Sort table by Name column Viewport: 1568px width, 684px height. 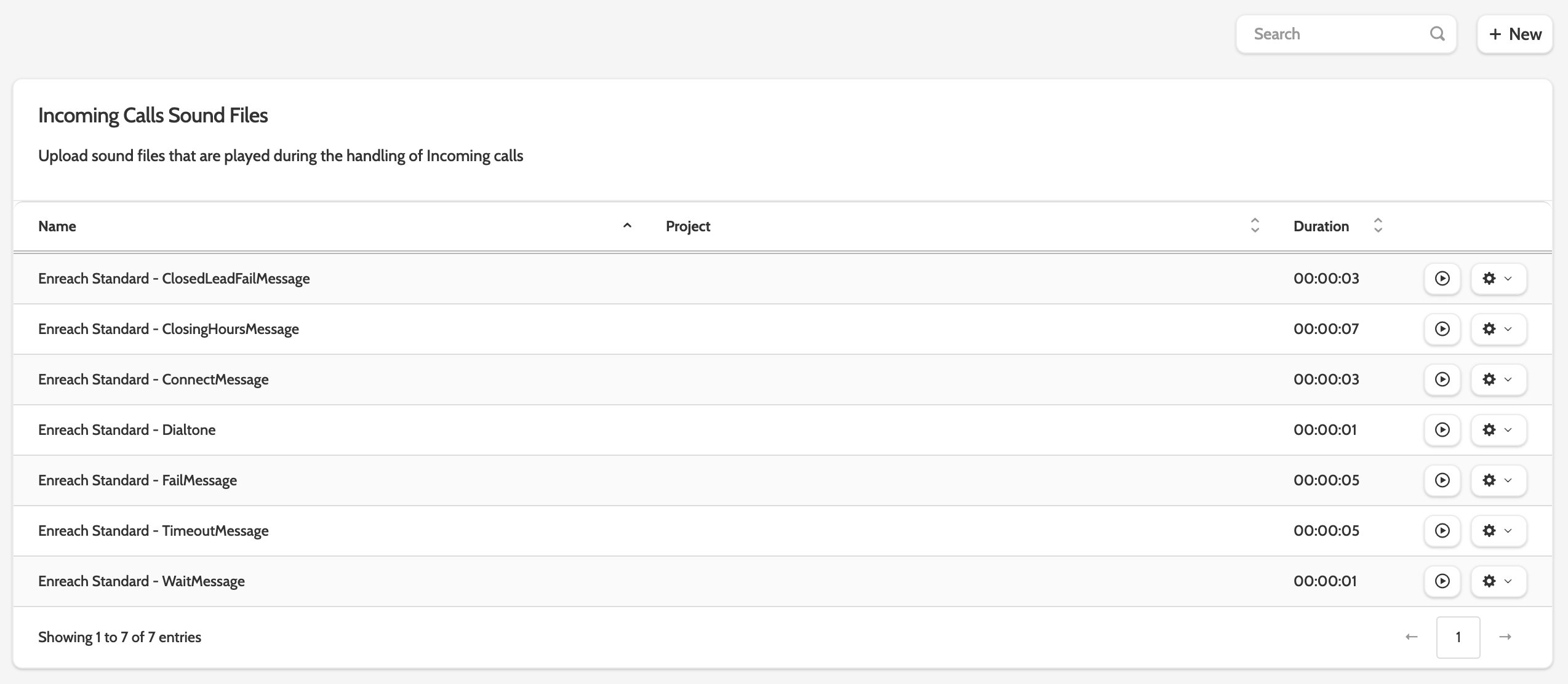click(x=626, y=226)
